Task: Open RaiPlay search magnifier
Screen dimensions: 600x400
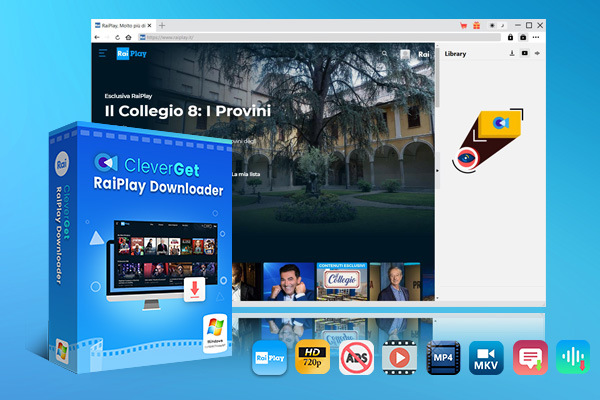Action: tap(385, 54)
